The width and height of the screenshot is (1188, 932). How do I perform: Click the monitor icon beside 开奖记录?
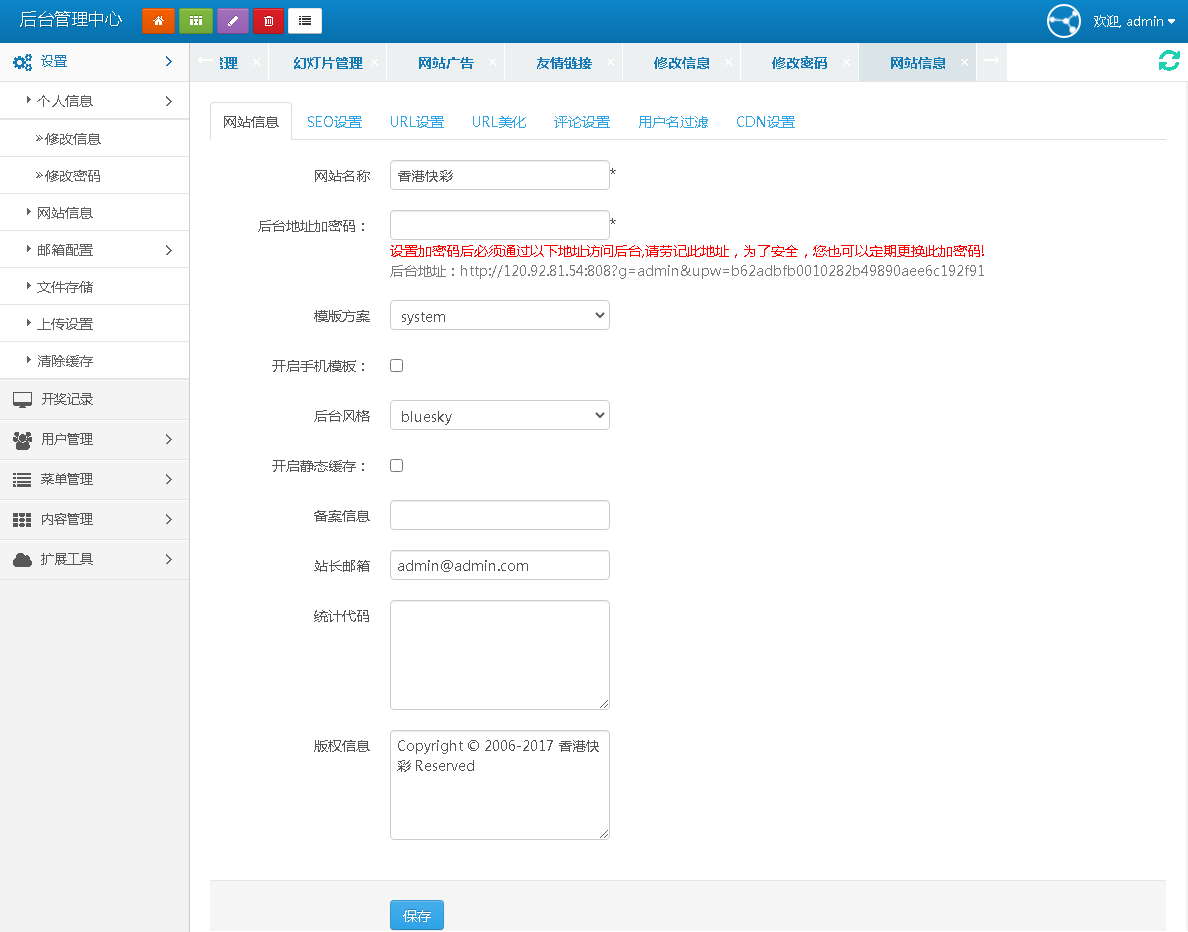pos(21,399)
